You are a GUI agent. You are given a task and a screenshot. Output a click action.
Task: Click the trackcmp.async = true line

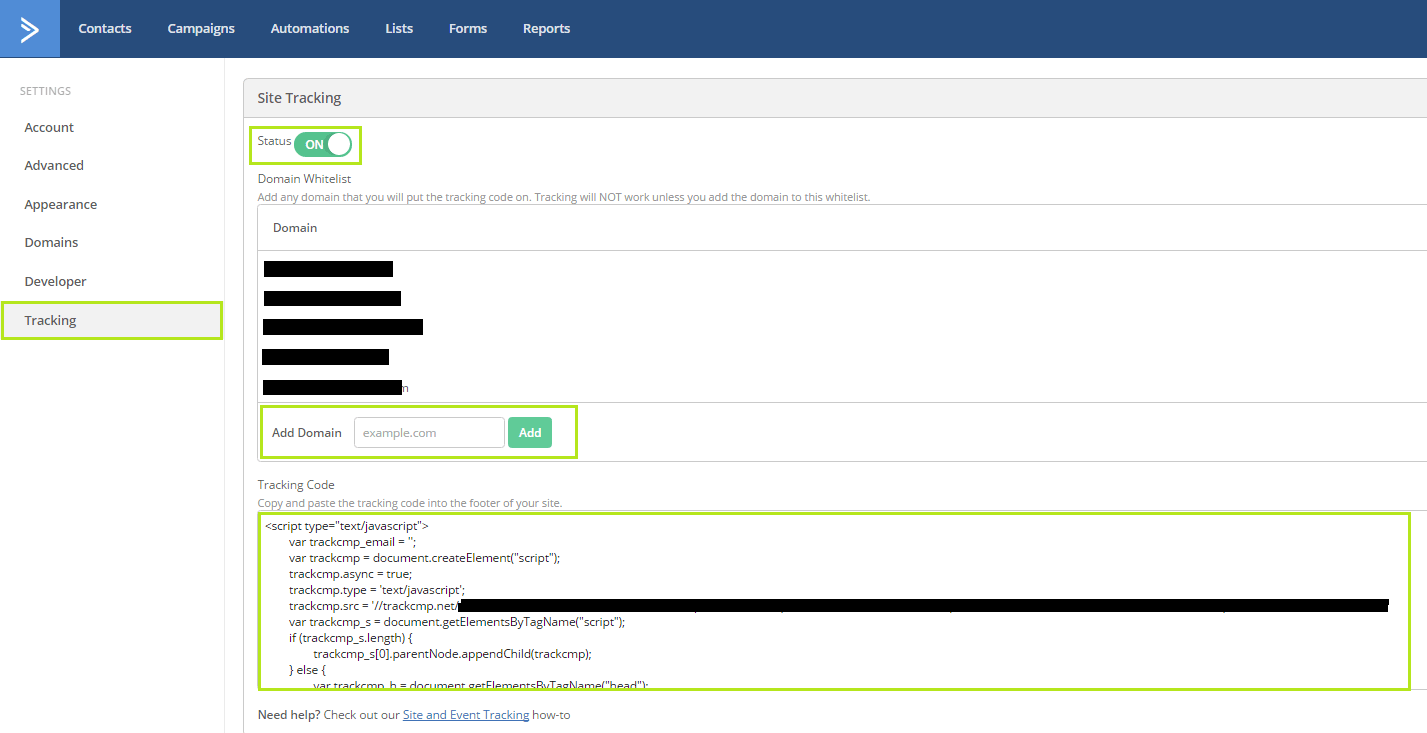click(350, 574)
